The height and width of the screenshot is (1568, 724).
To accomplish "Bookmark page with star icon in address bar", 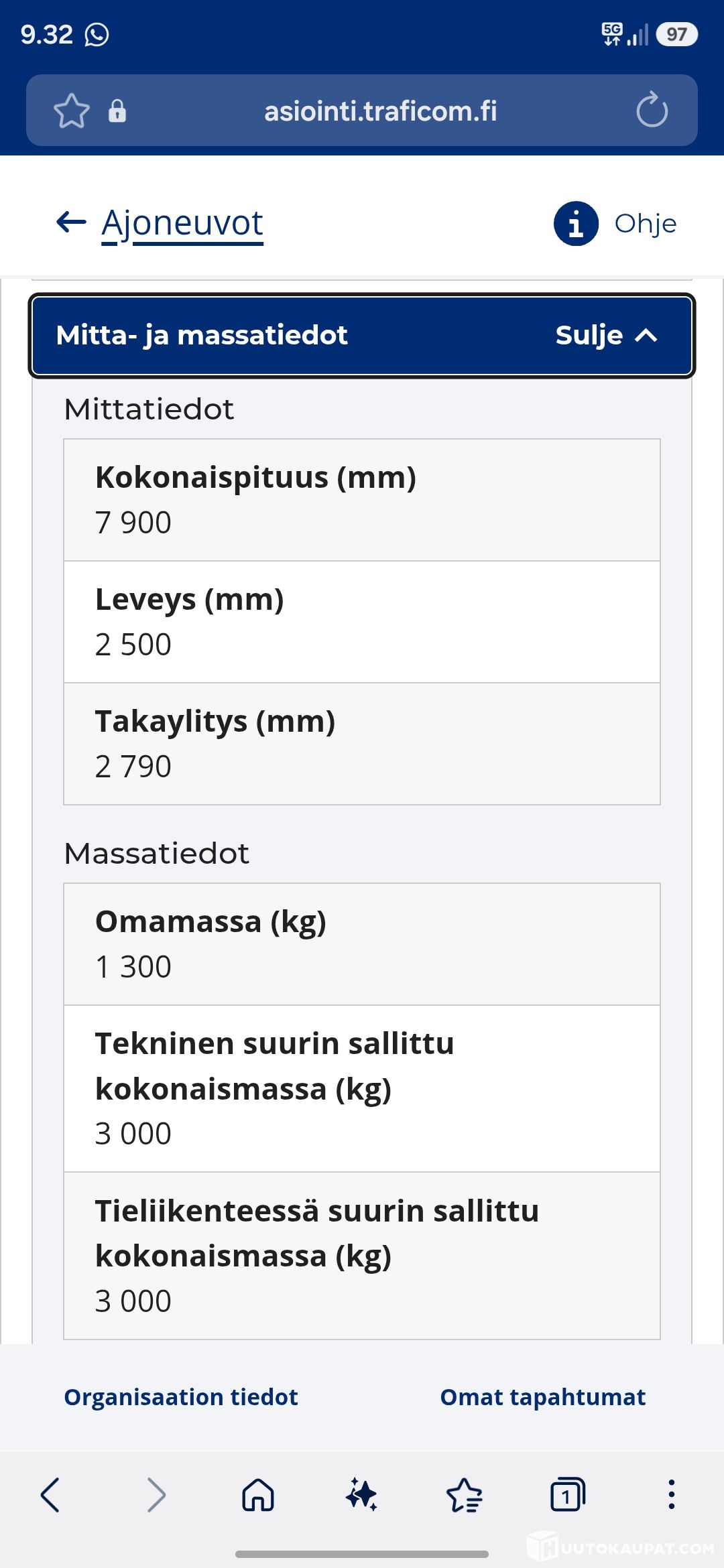I will coord(71,111).
